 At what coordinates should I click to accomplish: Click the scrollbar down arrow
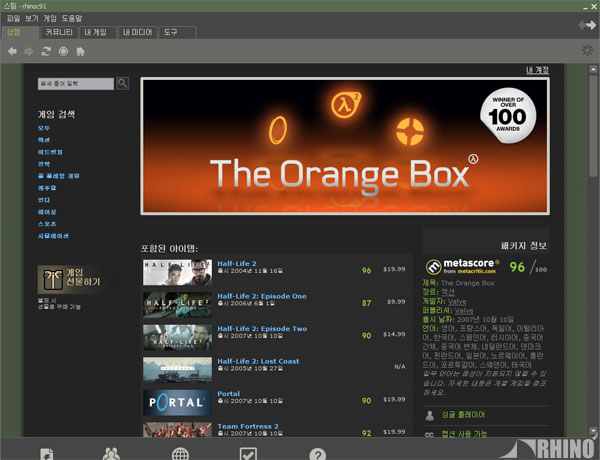point(593,432)
